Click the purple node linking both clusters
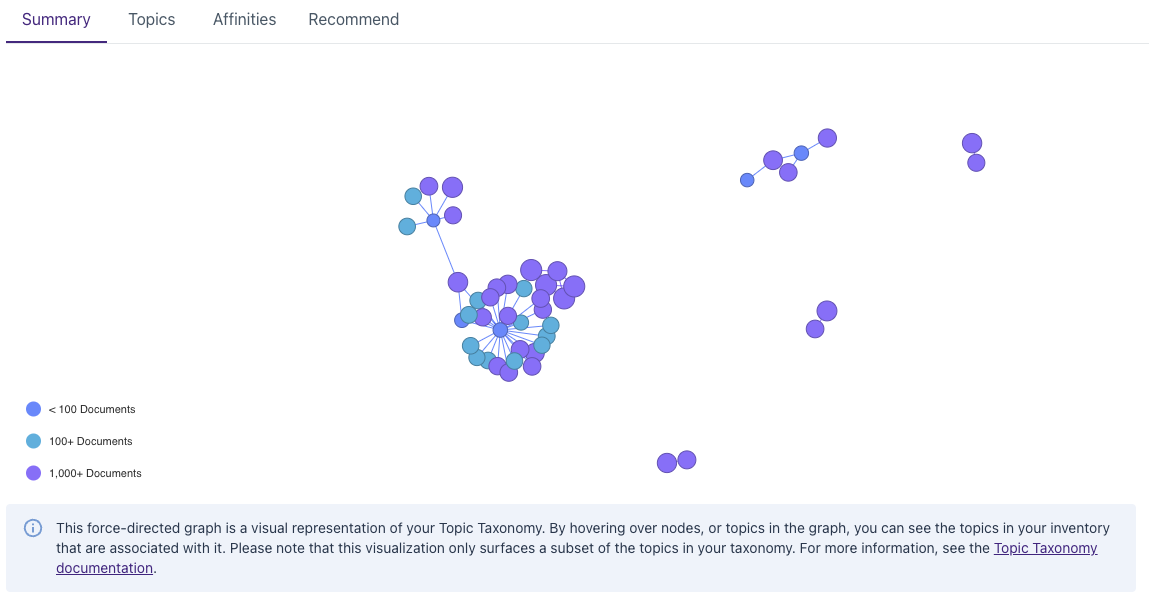Viewport: 1149px width, 606px height. [458, 282]
